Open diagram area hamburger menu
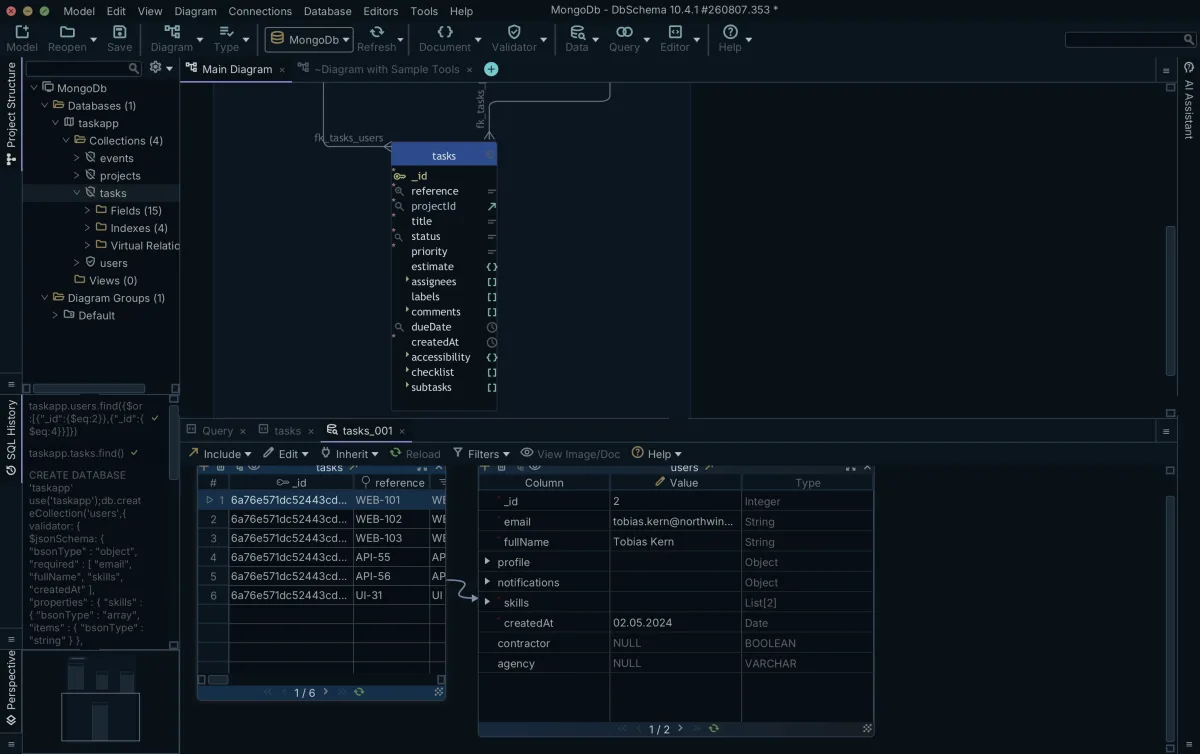Screen dimensions: 1200x754 pyautogui.click(x=1165, y=71)
